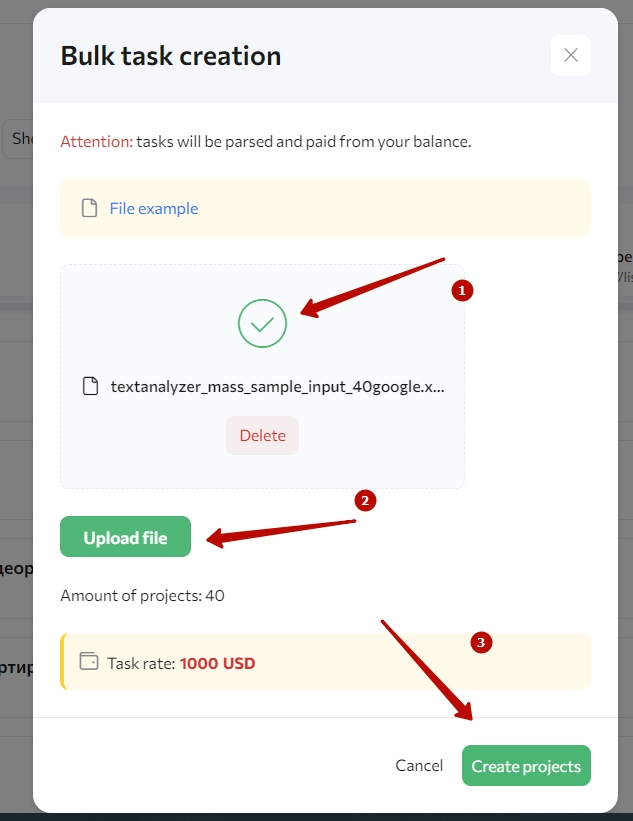The height and width of the screenshot is (821, 633).
Task: Click the Upload file button
Action: point(125,537)
